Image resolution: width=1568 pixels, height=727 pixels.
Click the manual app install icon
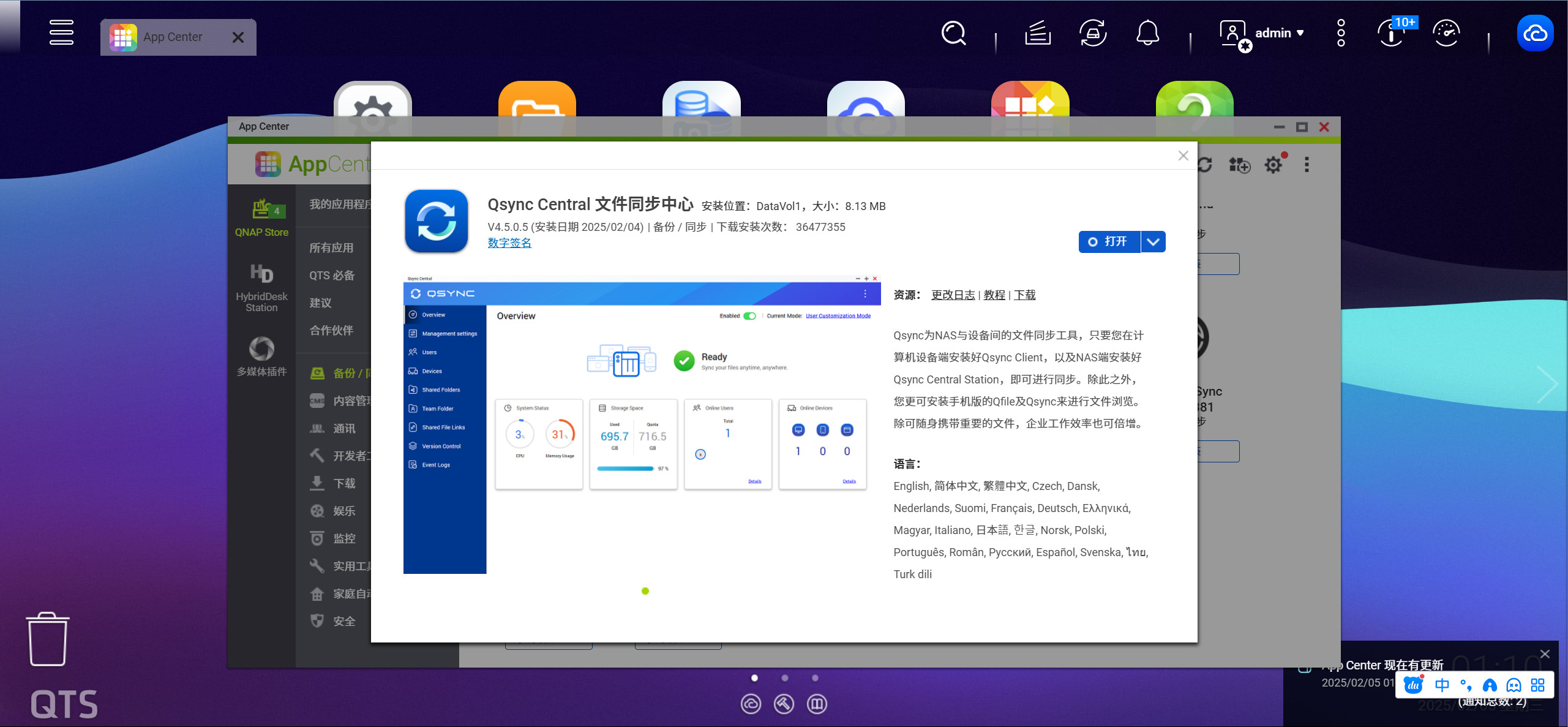tap(1239, 165)
